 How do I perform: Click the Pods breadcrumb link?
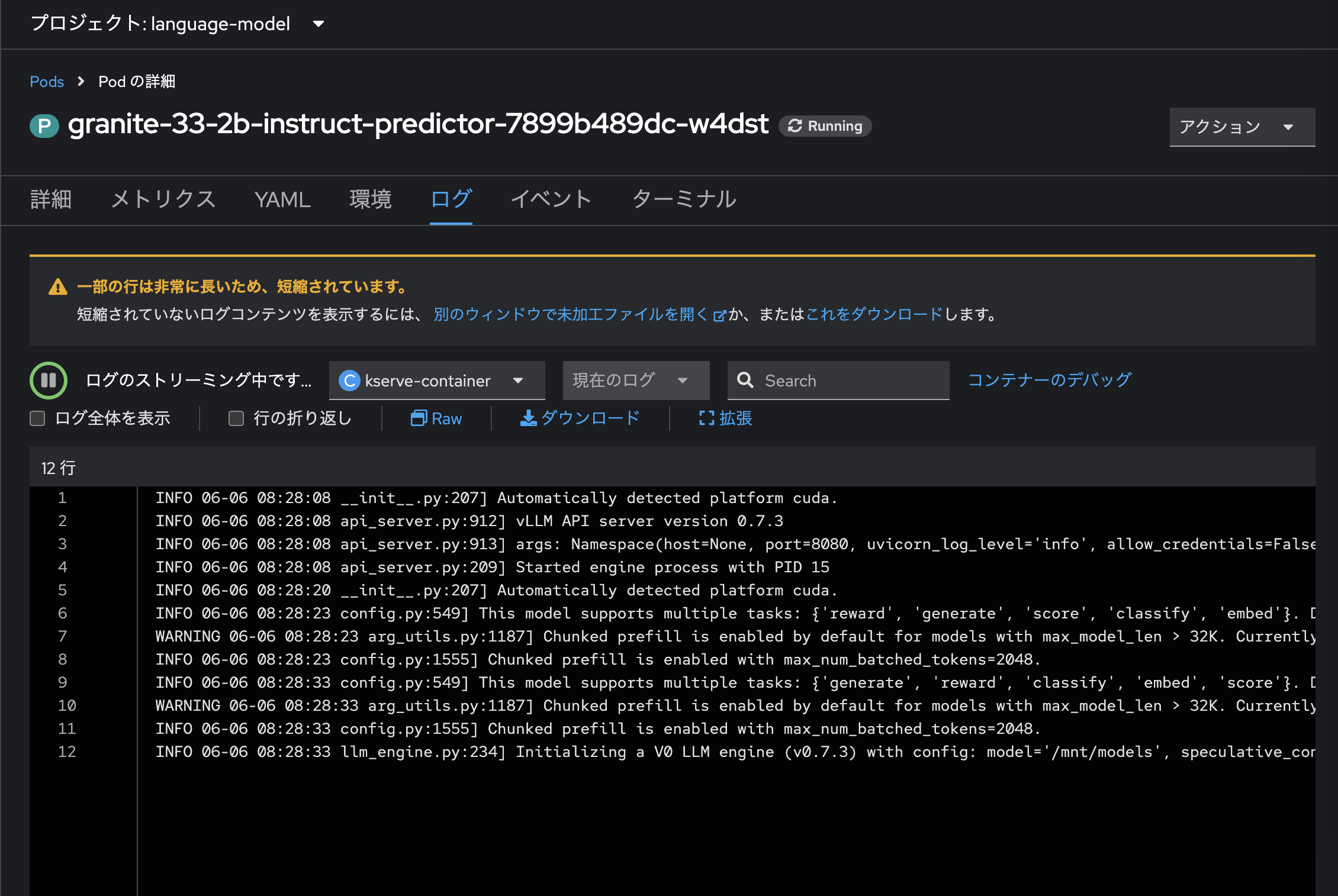pyautogui.click(x=47, y=82)
